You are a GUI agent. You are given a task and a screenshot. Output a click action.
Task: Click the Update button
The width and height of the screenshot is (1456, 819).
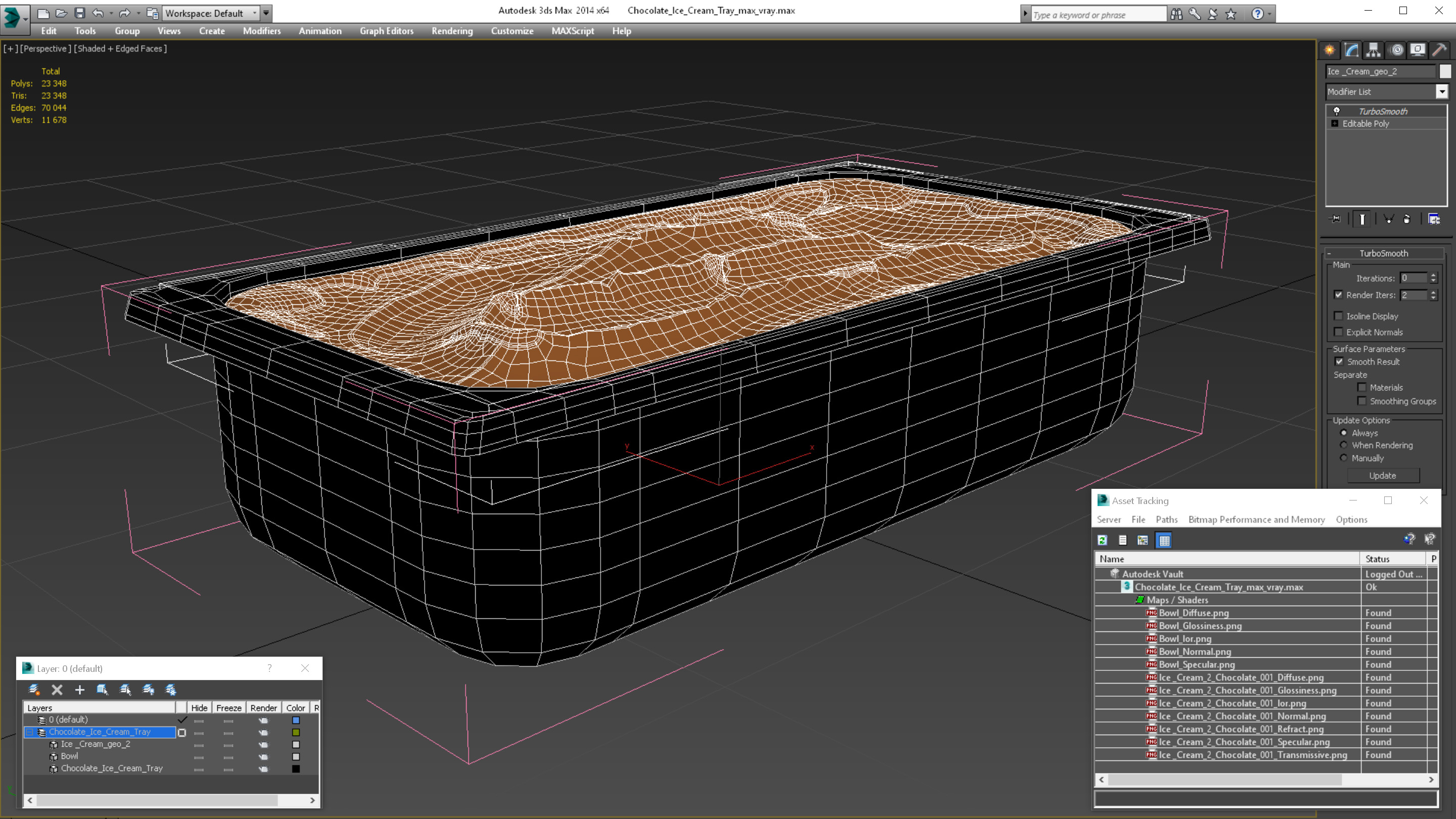[1383, 475]
